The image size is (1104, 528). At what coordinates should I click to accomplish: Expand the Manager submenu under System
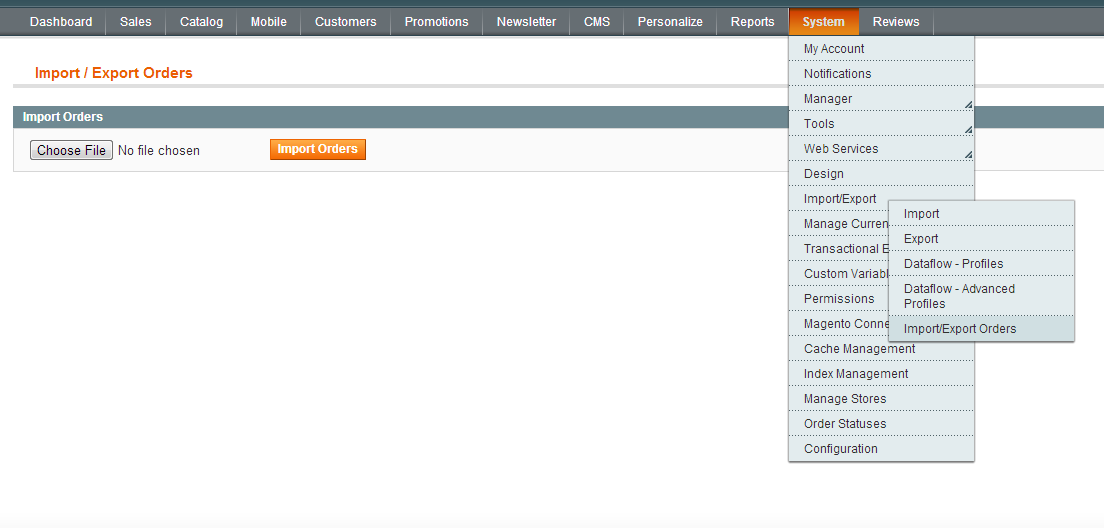828,99
